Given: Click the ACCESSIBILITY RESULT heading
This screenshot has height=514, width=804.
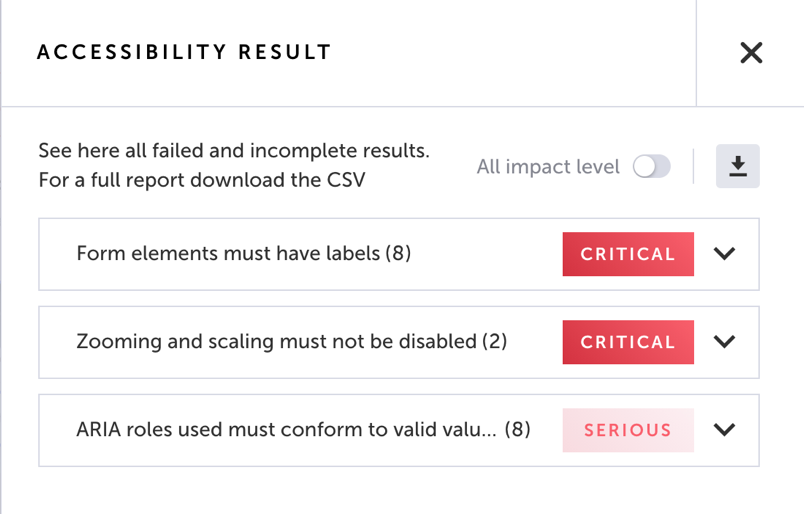Looking at the screenshot, I should click(184, 52).
